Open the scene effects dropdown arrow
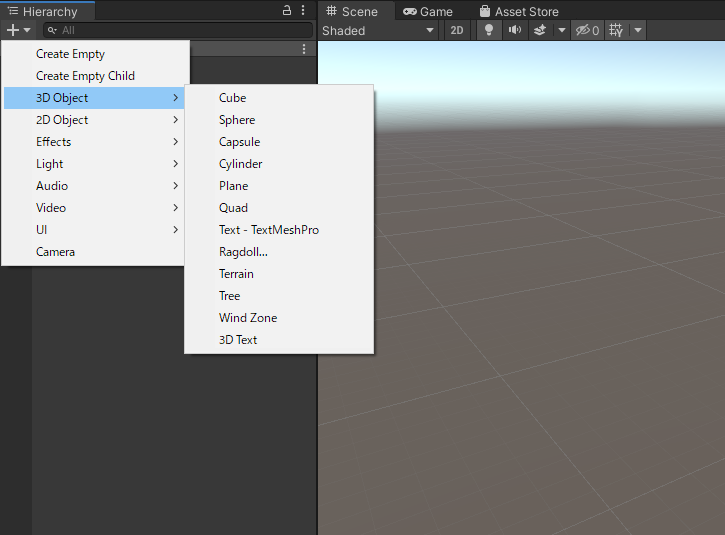Image resolution: width=725 pixels, height=535 pixels. pyautogui.click(x=561, y=31)
